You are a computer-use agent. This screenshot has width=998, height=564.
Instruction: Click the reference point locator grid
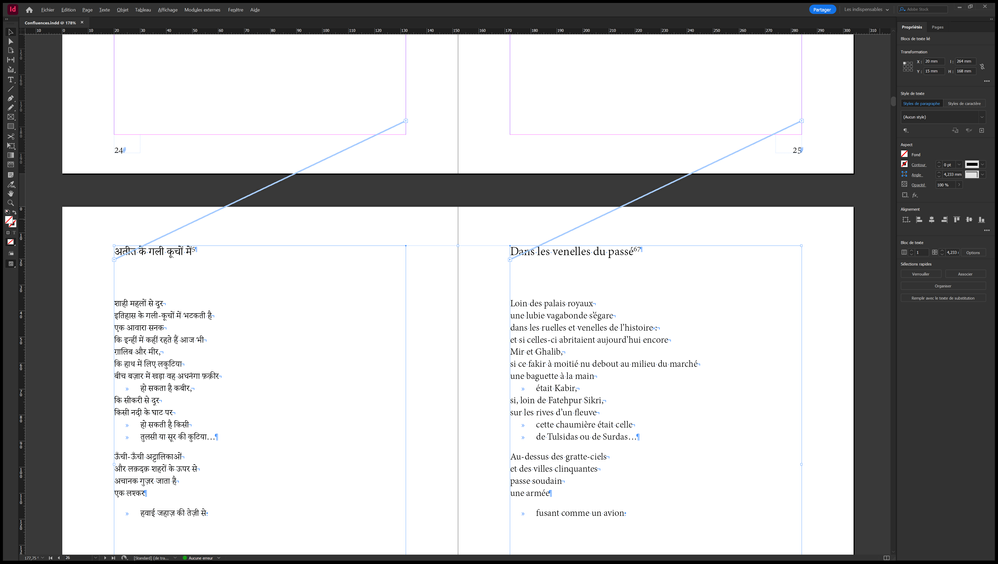coord(908,66)
